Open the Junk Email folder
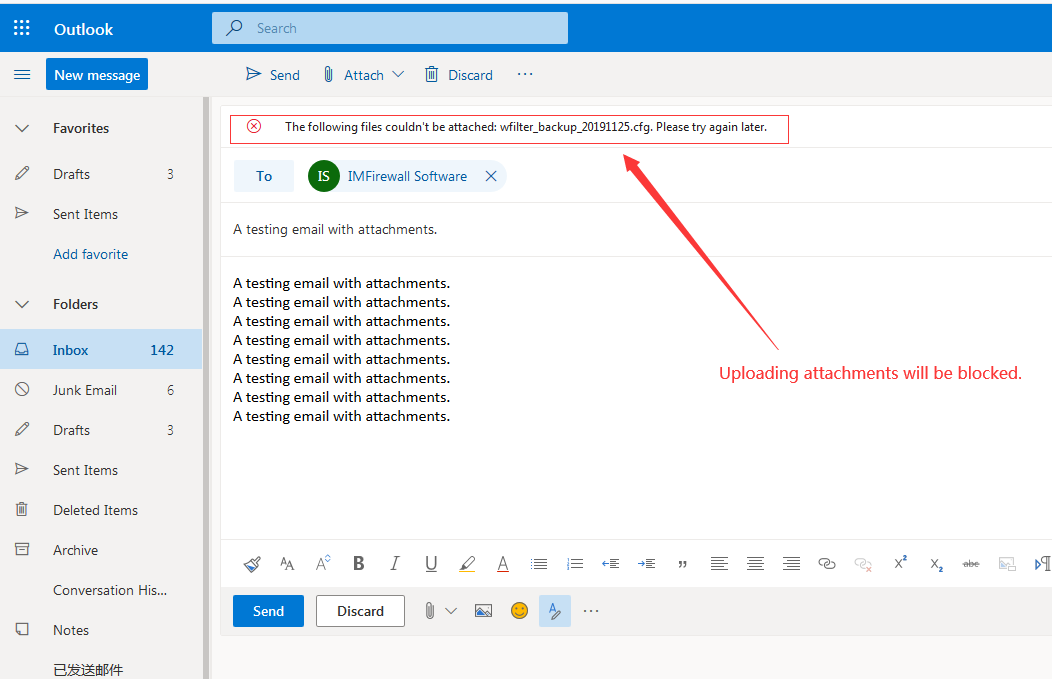This screenshot has height=679, width=1052. (x=101, y=390)
